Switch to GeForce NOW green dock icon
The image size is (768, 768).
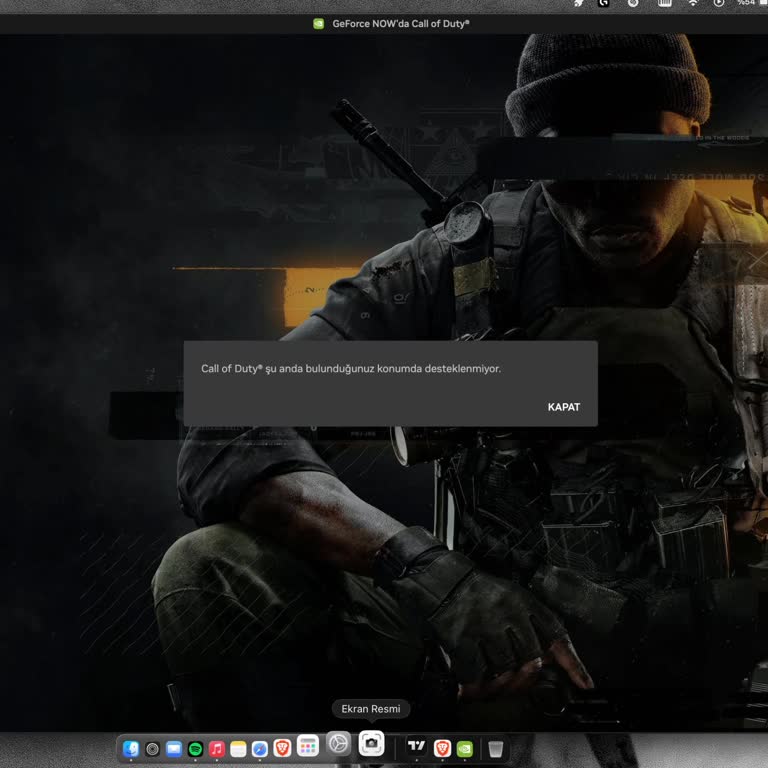[464, 748]
